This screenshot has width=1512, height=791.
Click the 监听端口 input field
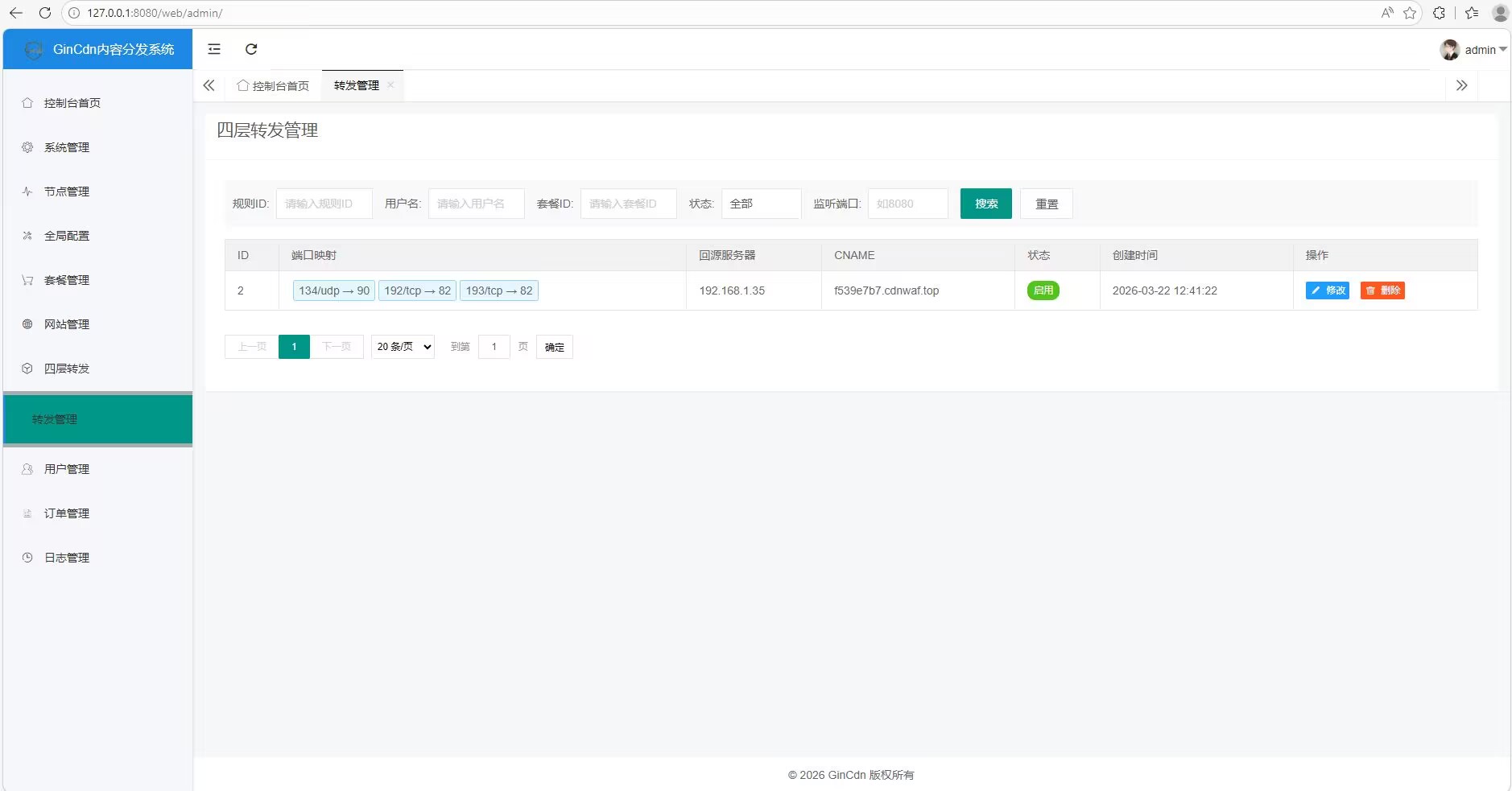tap(907, 204)
